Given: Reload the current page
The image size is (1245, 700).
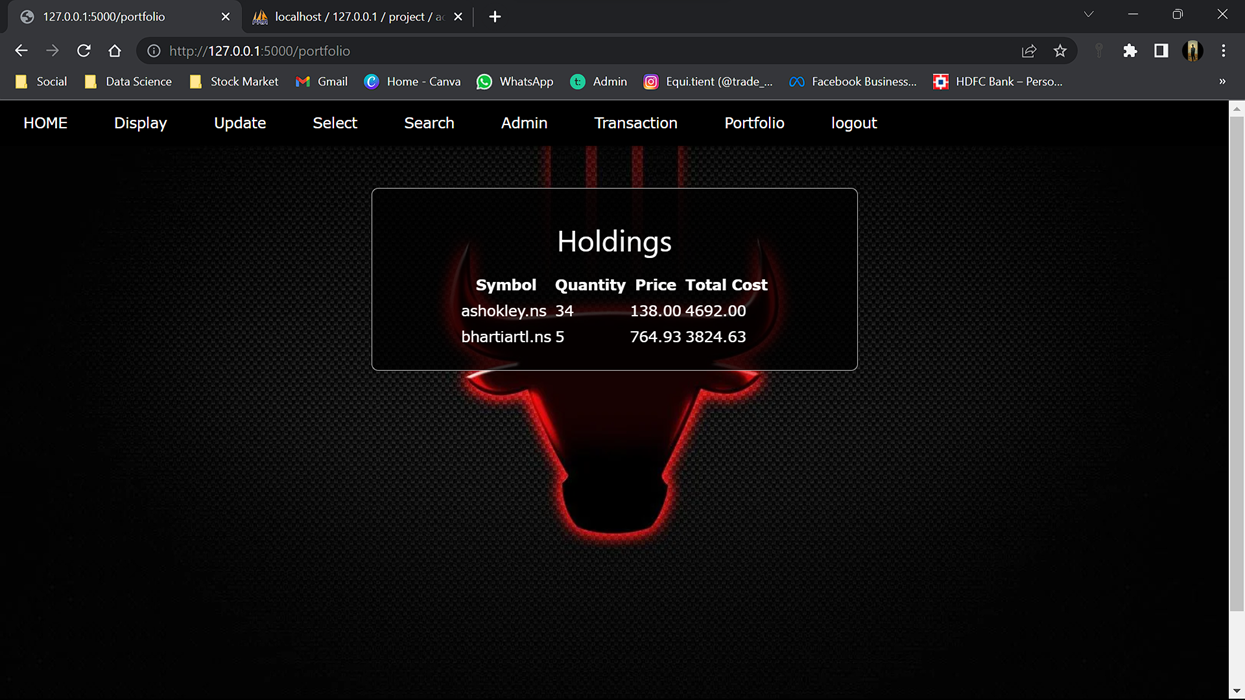Looking at the screenshot, I should [83, 49].
